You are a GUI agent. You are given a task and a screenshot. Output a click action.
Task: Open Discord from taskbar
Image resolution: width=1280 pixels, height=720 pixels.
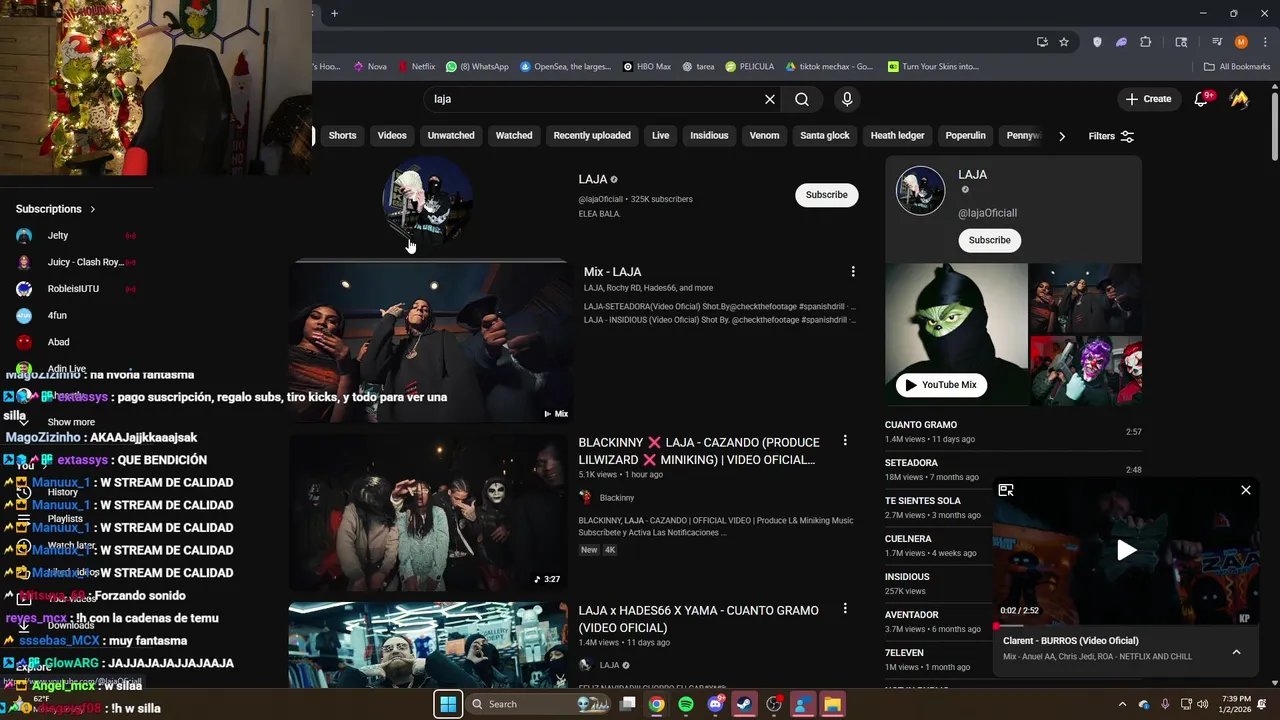[x=715, y=704]
